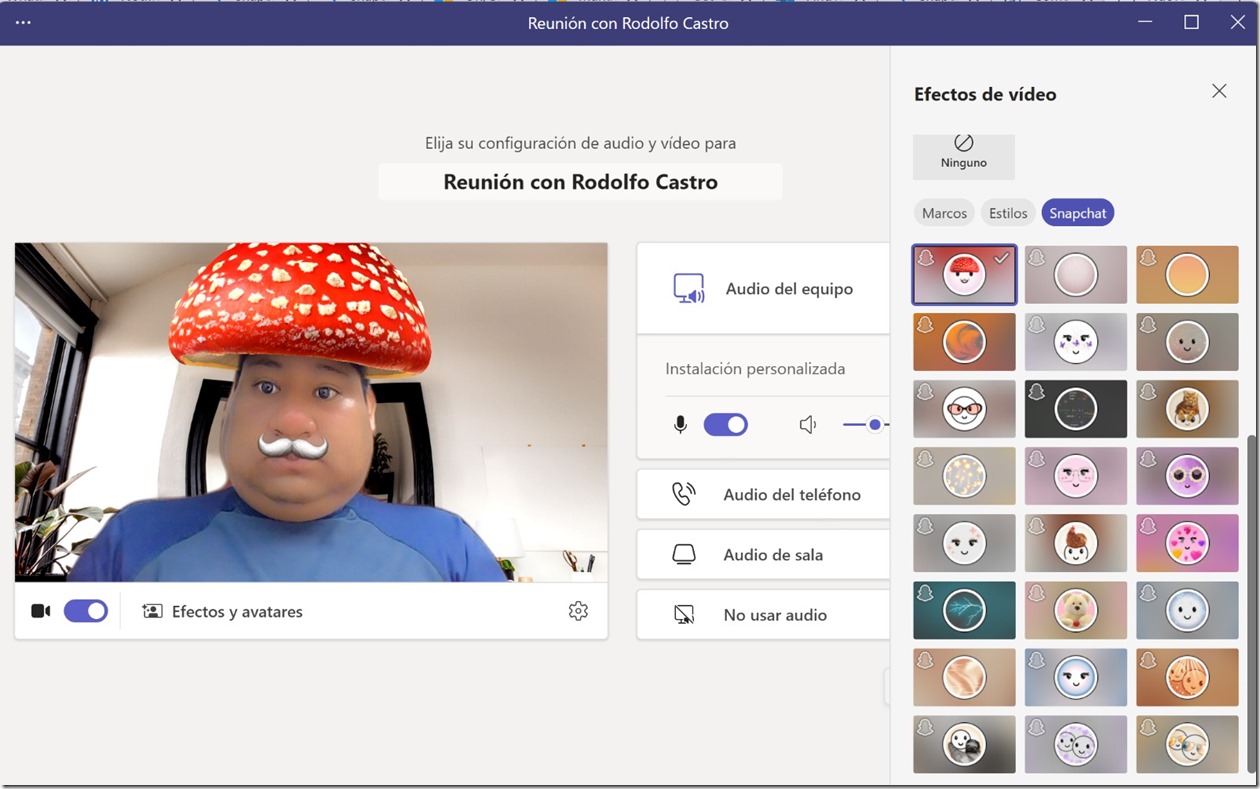Click the speaker volume icon
Screen dimensions: 1260x789
(x=808, y=425)
